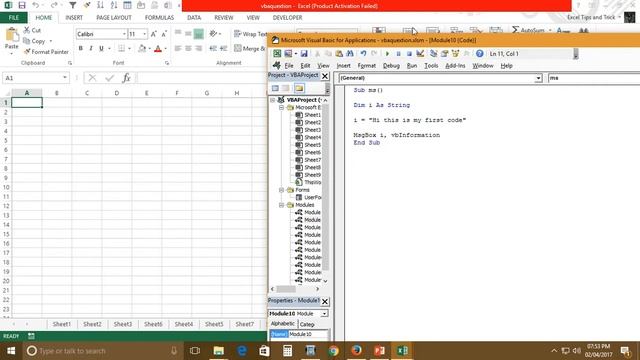Click the Excel quick access Save icon
The width and height of the screenshot is (640, 360).
click(x=22, y=5)
